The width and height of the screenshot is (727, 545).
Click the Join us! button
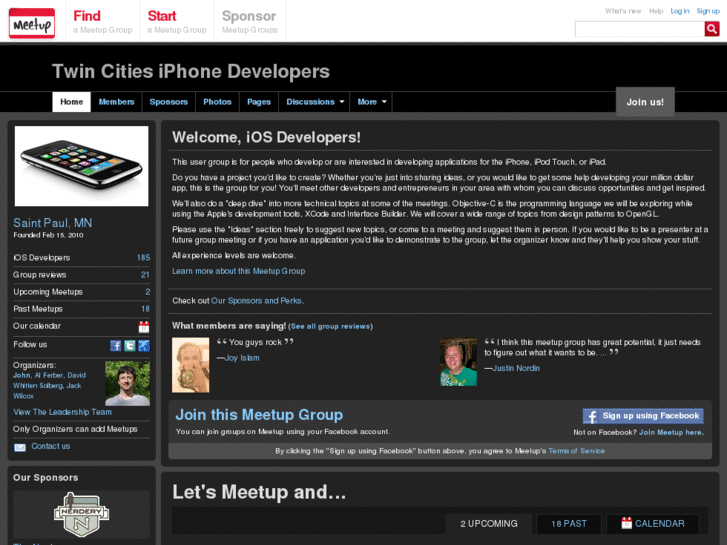tap(645, 102)
